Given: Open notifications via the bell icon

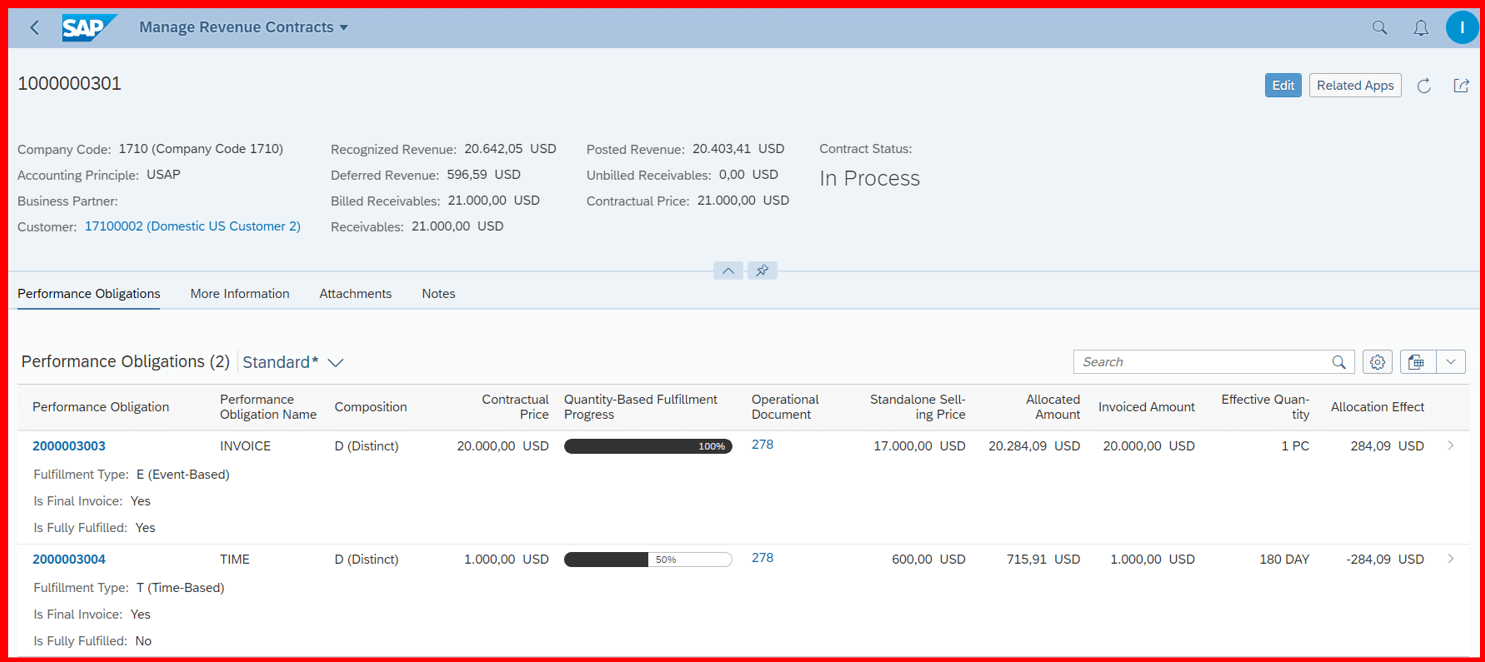Looking at the screenshot, I should 1420,27.
